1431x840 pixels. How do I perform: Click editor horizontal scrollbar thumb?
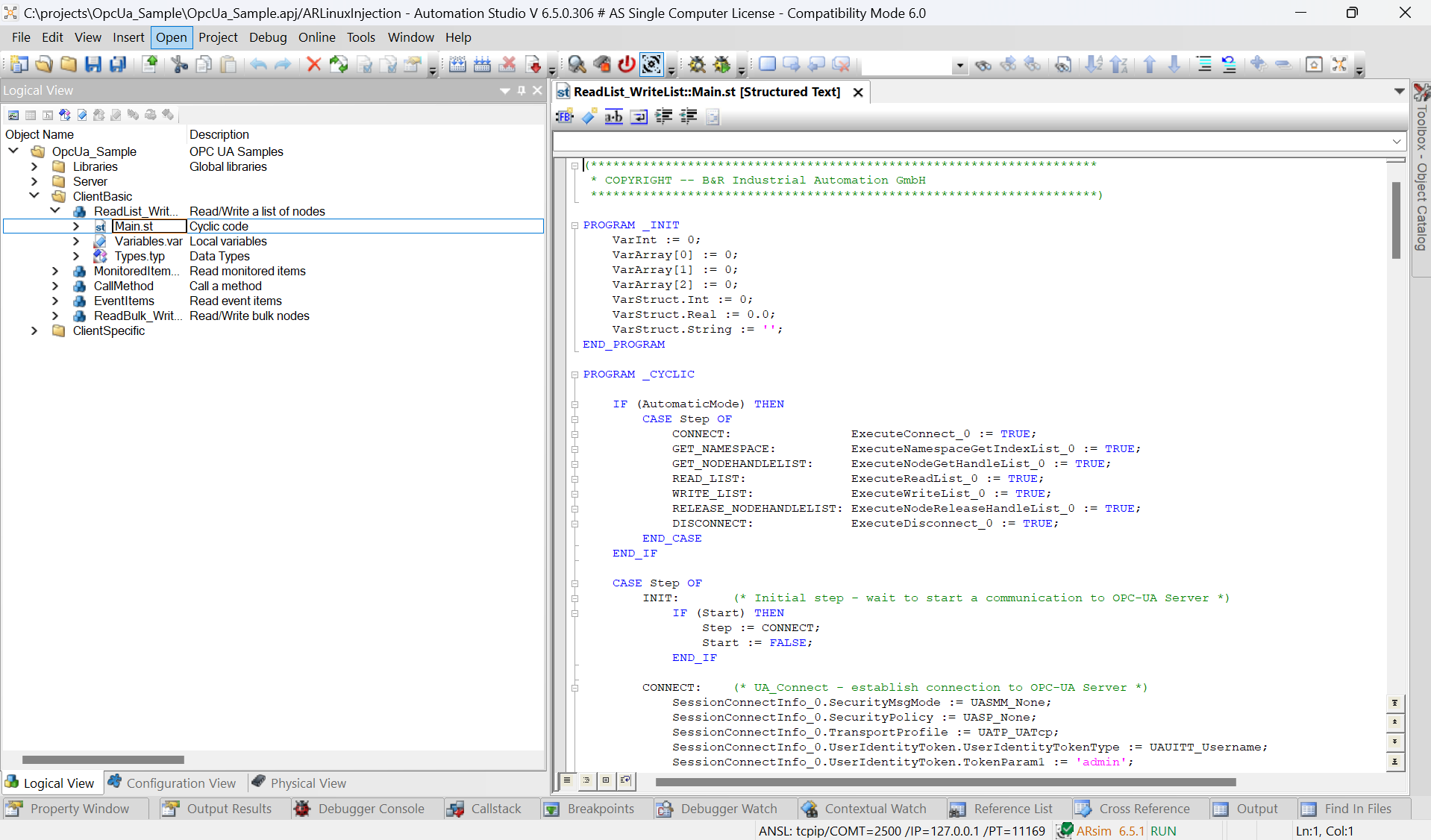(945, 782)
